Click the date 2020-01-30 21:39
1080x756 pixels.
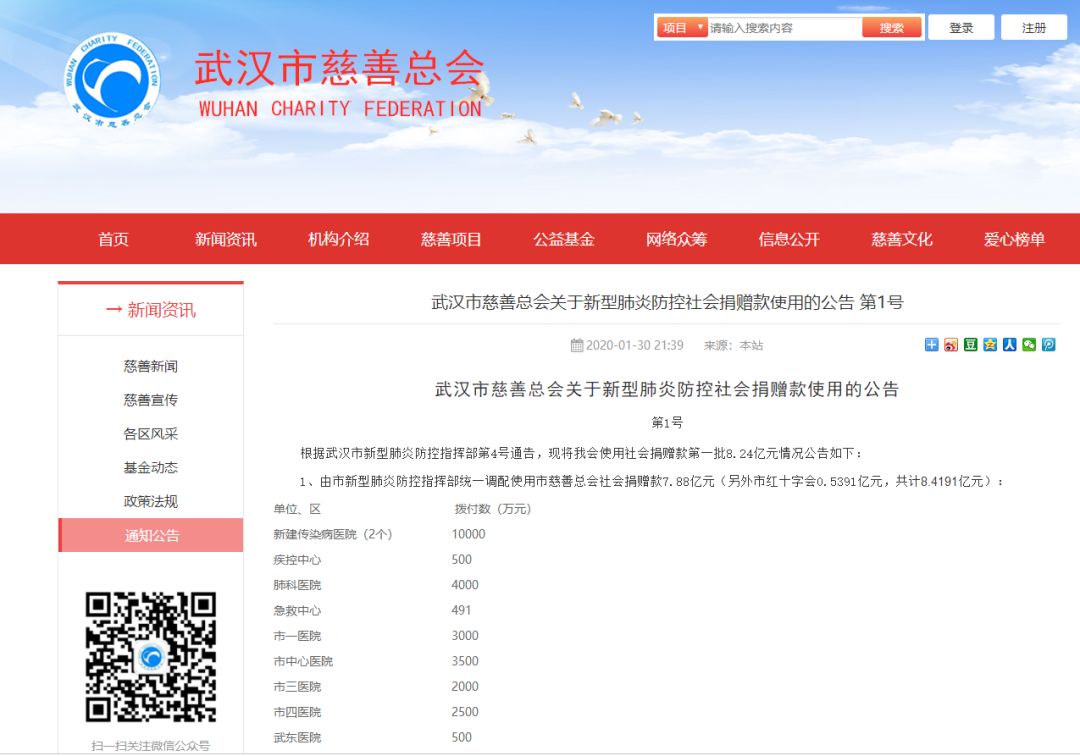634,345
